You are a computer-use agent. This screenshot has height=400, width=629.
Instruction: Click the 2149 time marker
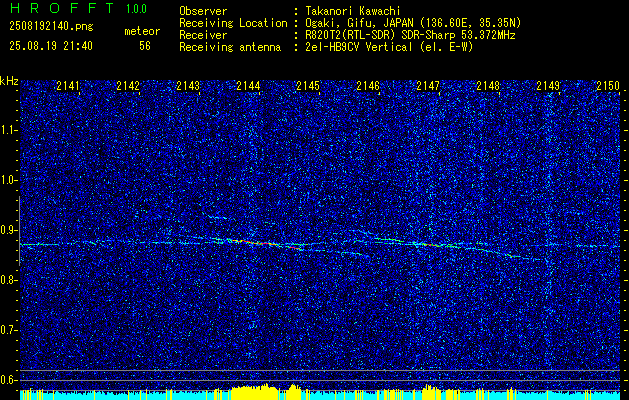tap(548, 85)
